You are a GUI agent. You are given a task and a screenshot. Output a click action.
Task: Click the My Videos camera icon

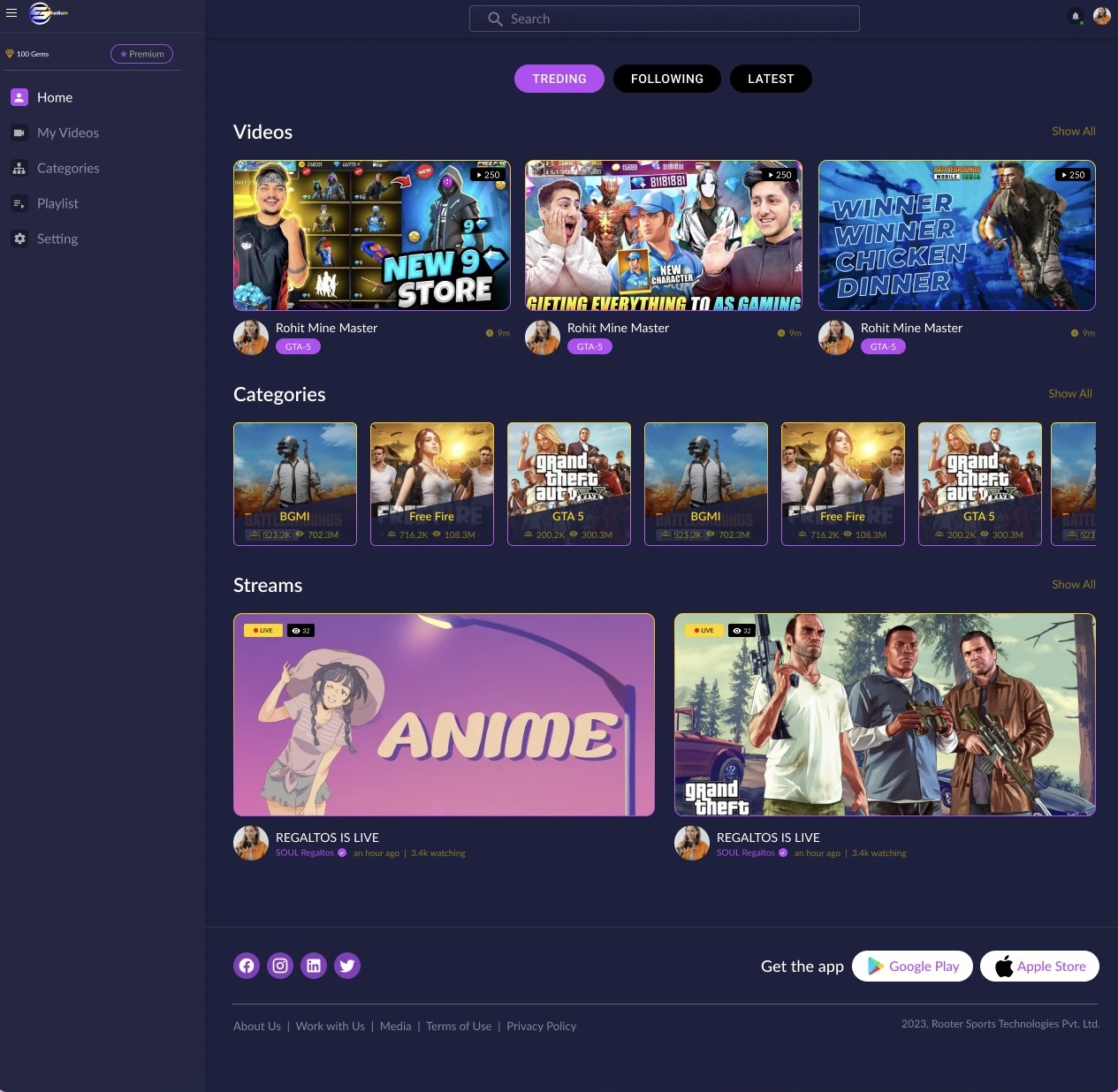tap(19, 133)
